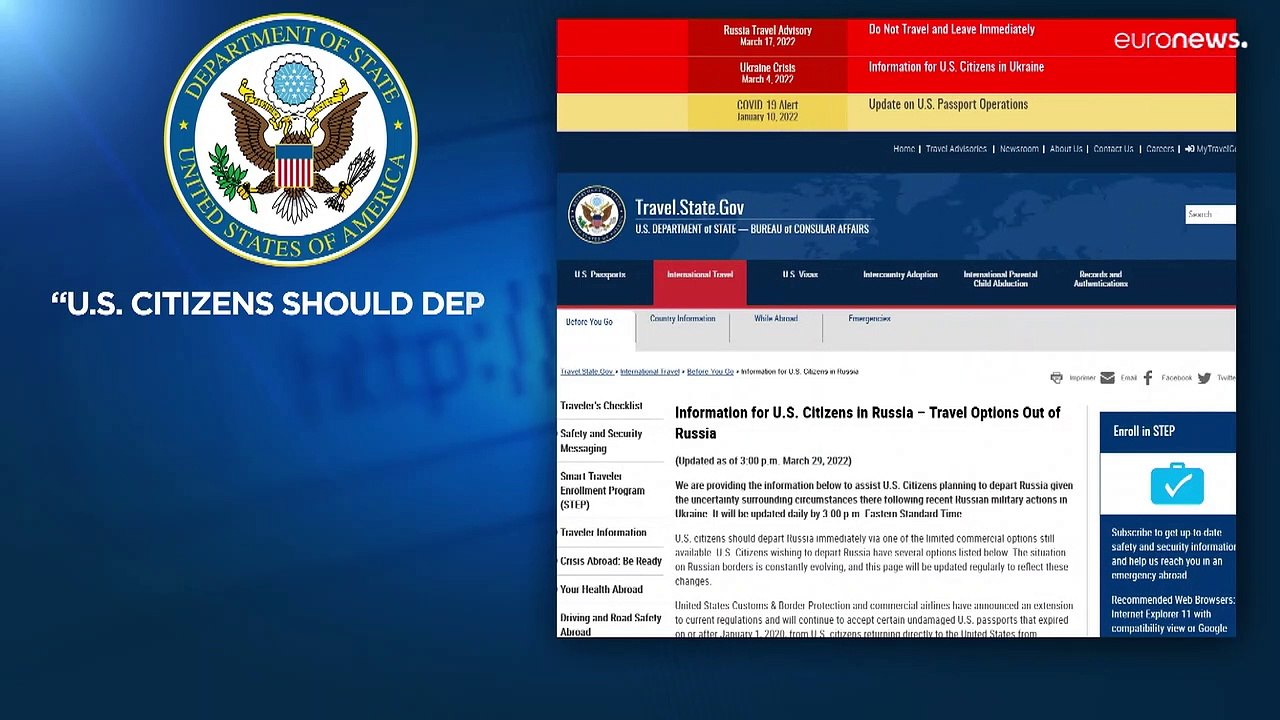Click the heading about Travel Options Out of Russia

tap(868, 423)
